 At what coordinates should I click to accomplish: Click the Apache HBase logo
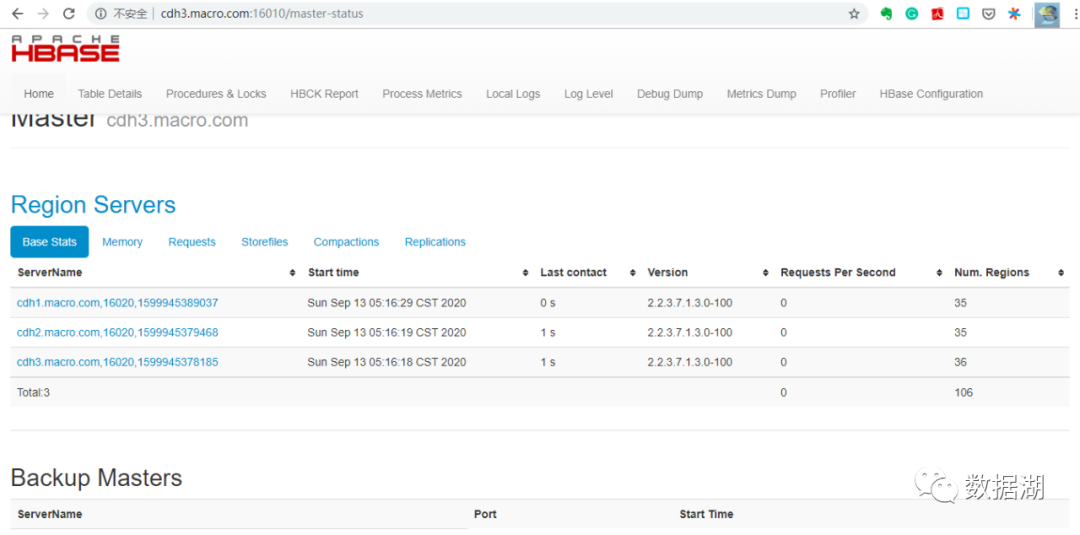coord(65,50)
